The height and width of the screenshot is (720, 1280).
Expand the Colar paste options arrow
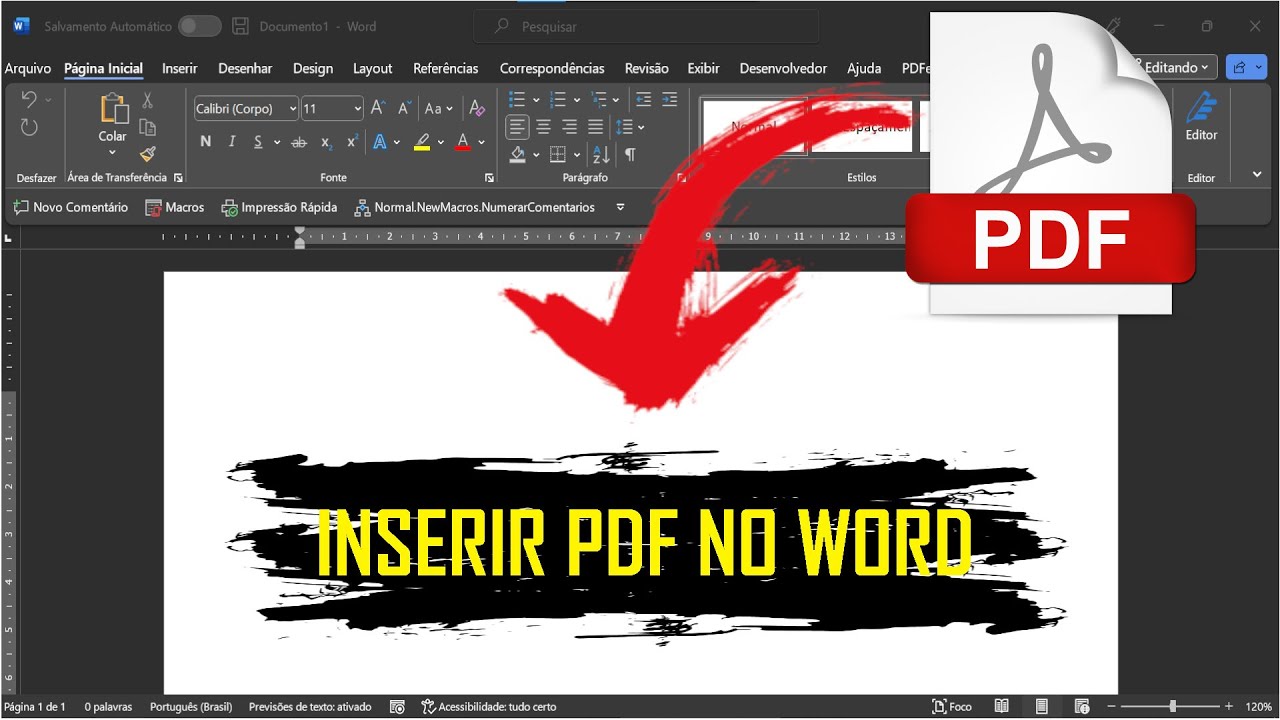click(x=112, y=153)
